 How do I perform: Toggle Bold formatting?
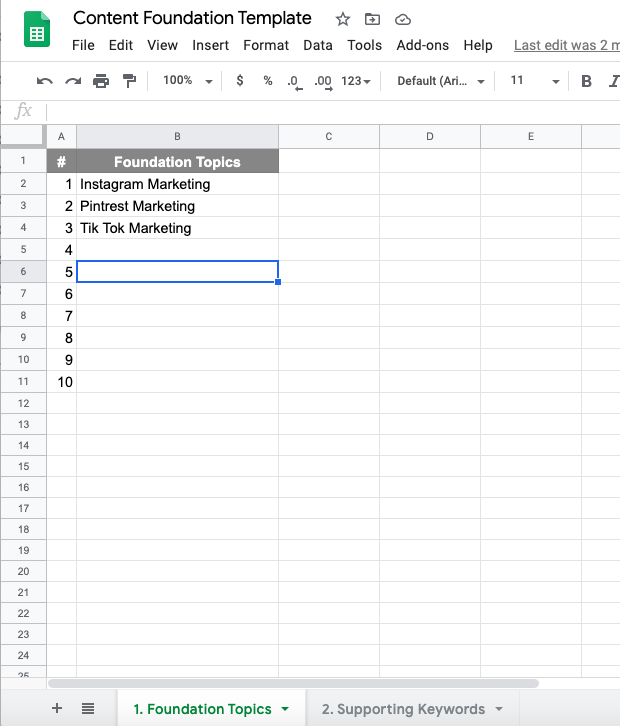(586, 81)
